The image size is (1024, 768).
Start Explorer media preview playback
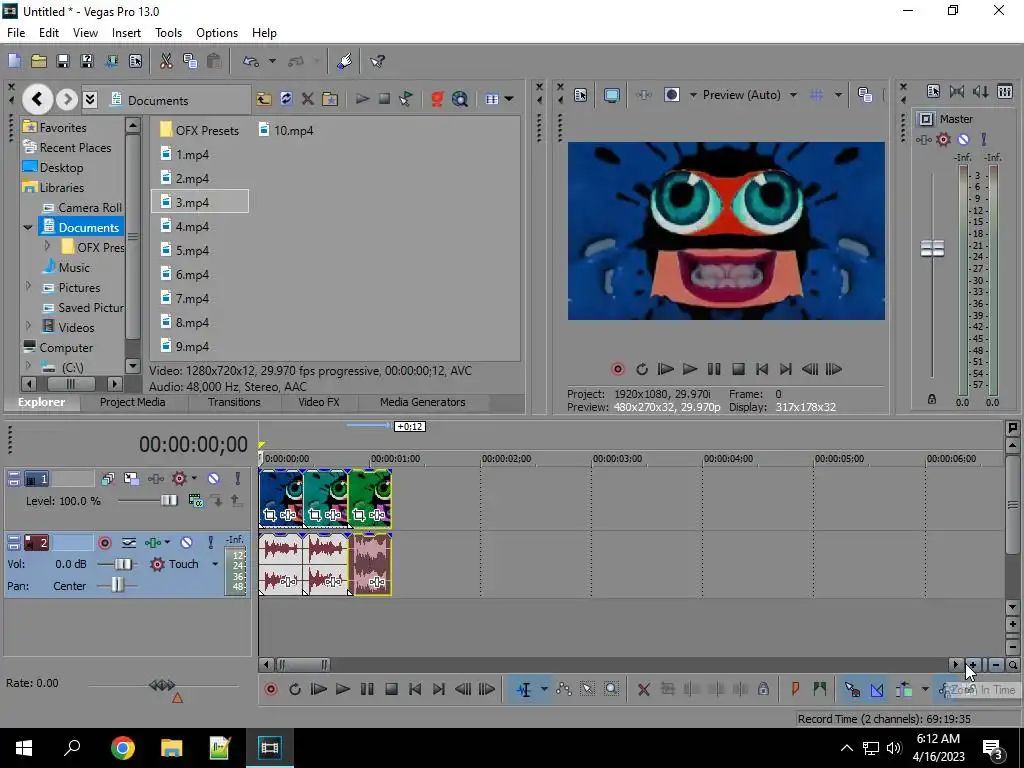pos(362,99)
